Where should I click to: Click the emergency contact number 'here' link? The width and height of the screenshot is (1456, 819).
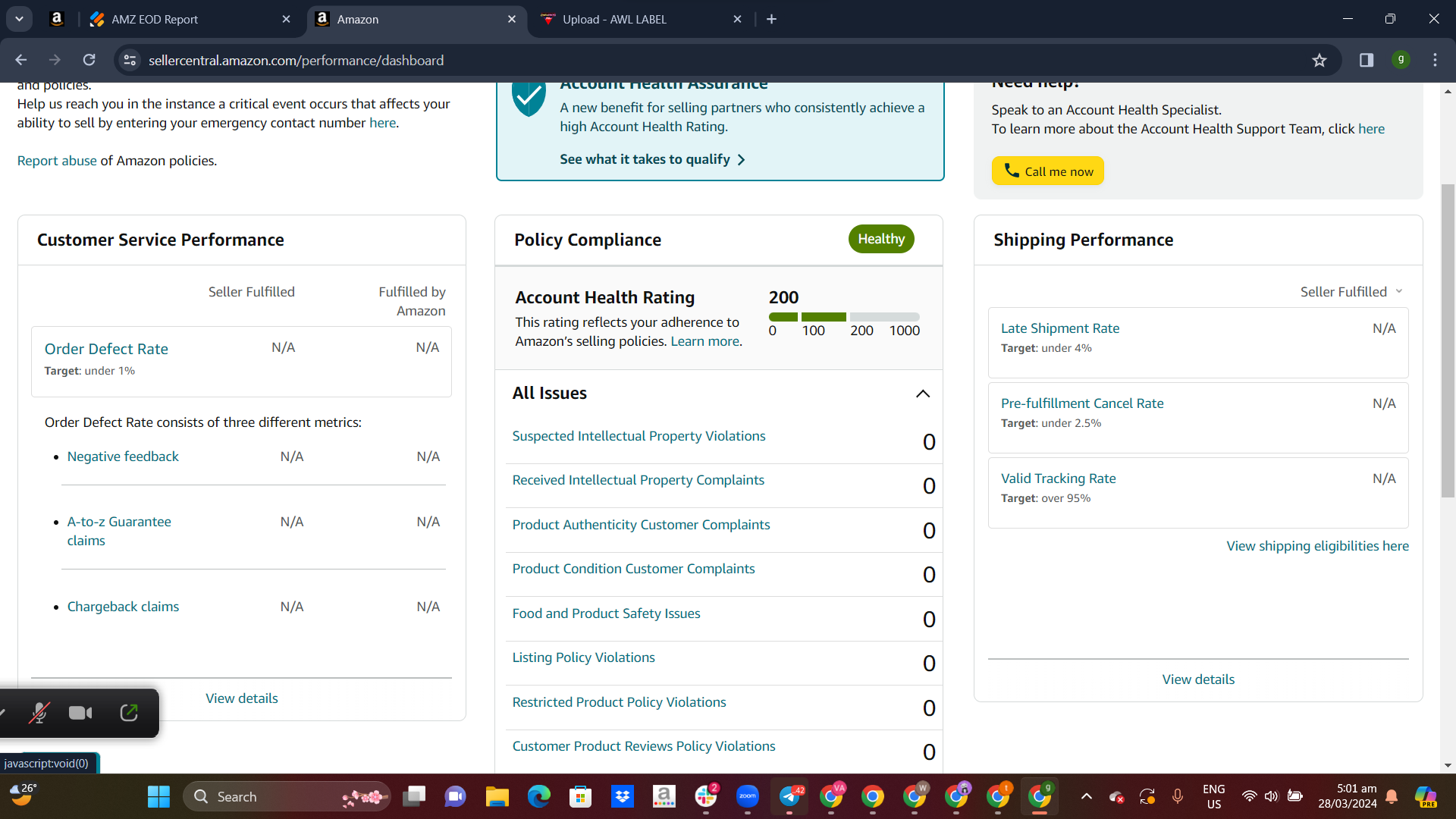[382, 123]
